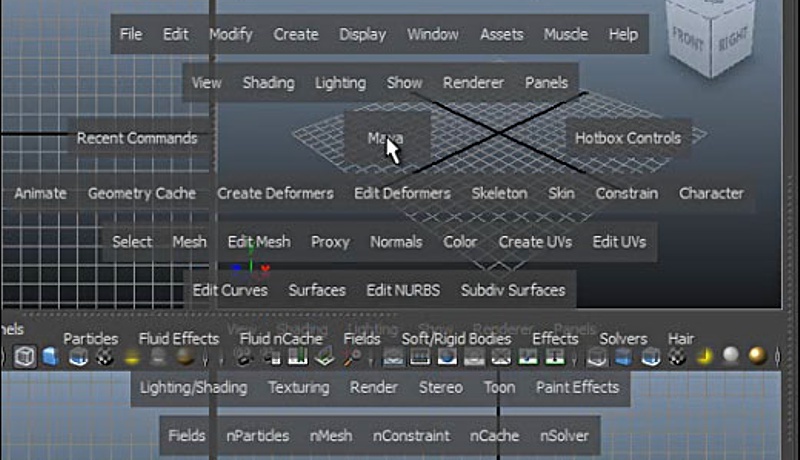
Task: Open the Help menu
Action: coord(623,35)
